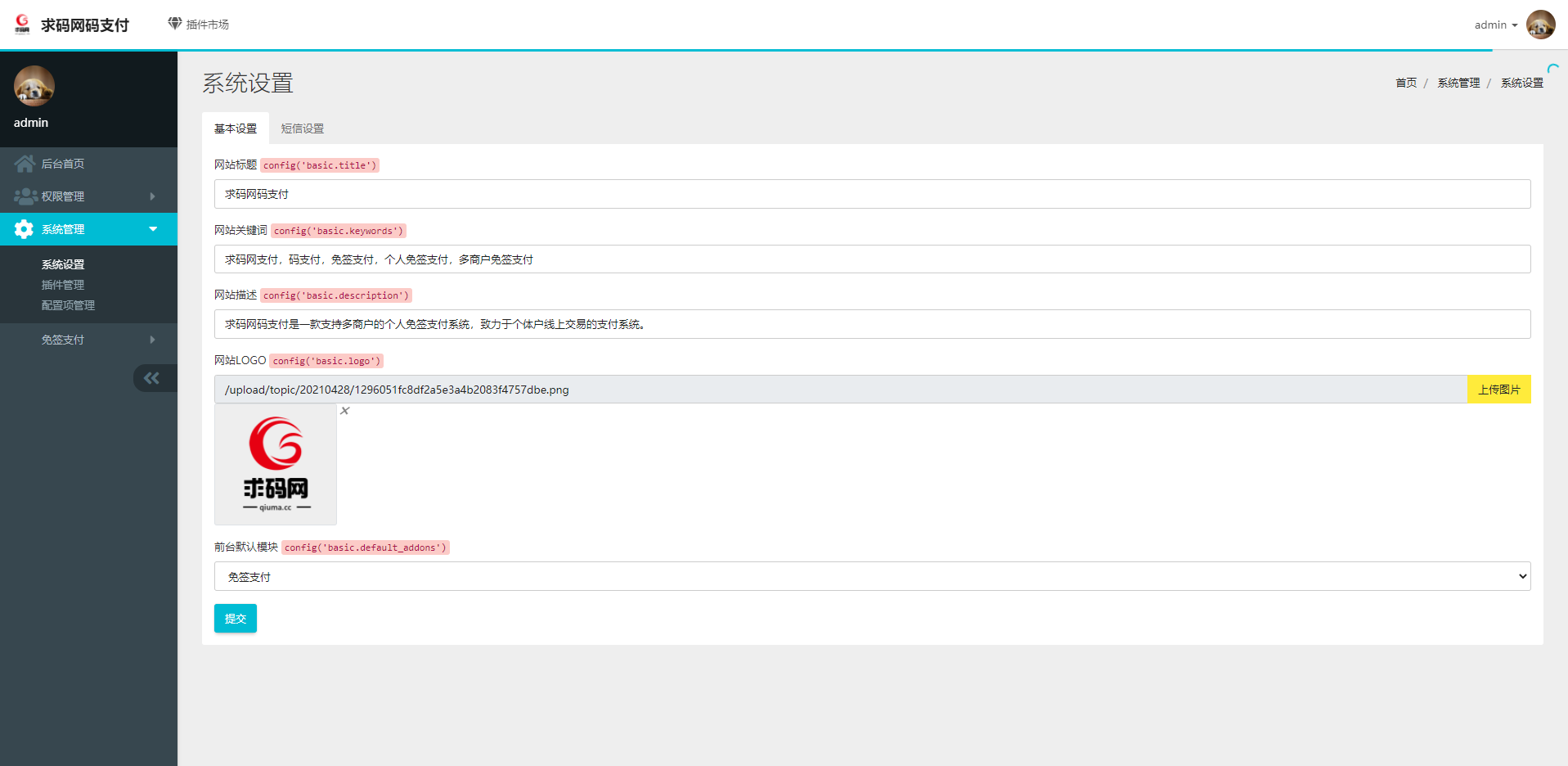Click the logo path input field

pos(840,390)
